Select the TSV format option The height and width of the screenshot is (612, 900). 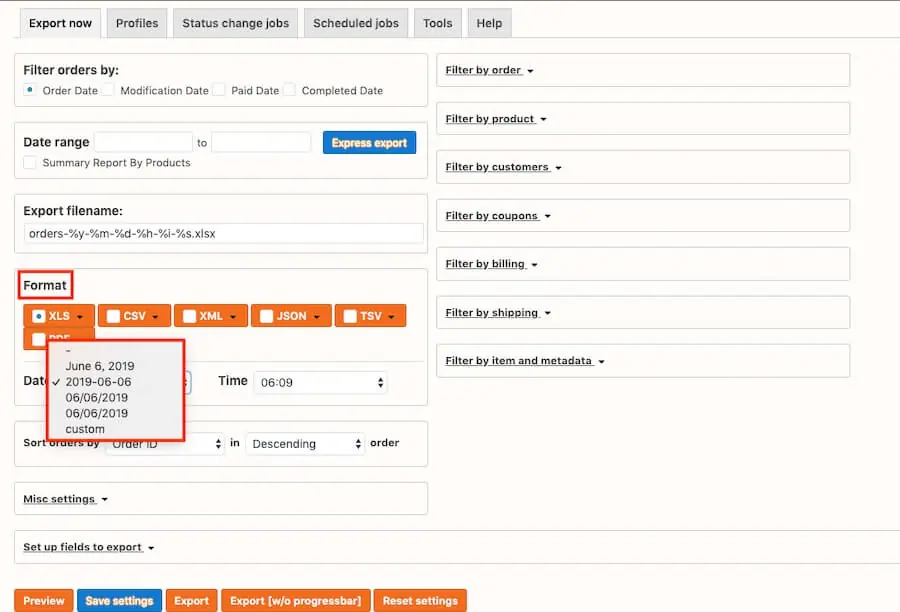[x=350, y=316]
